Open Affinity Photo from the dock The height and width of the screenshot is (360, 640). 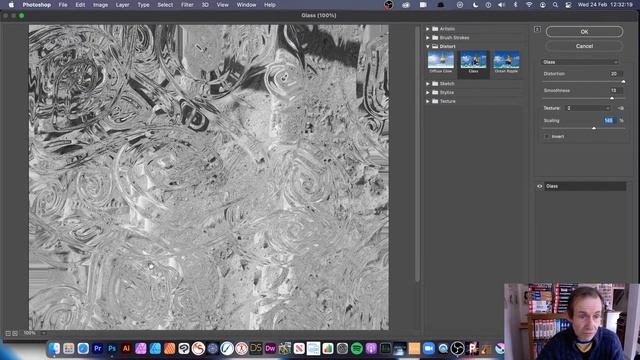coord(140,349)
